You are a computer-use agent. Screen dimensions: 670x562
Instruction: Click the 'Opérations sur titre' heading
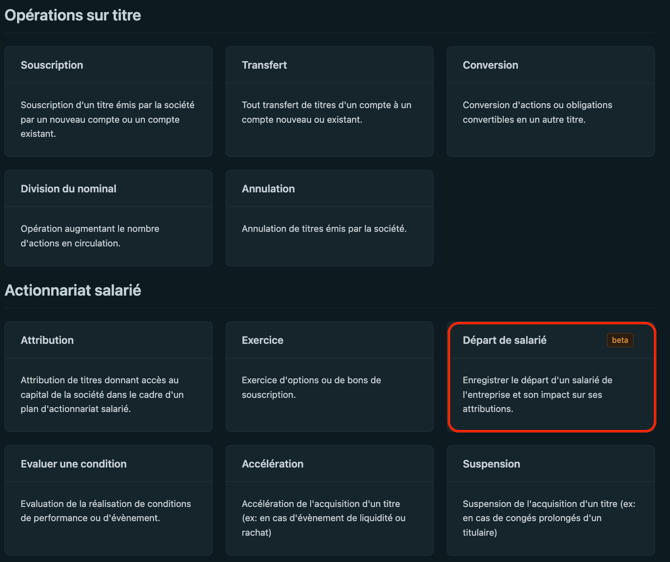(73, 15)
